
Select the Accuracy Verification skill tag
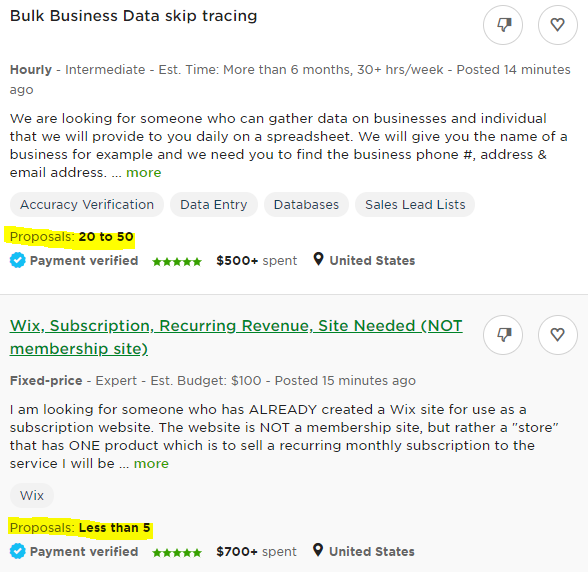87,204
